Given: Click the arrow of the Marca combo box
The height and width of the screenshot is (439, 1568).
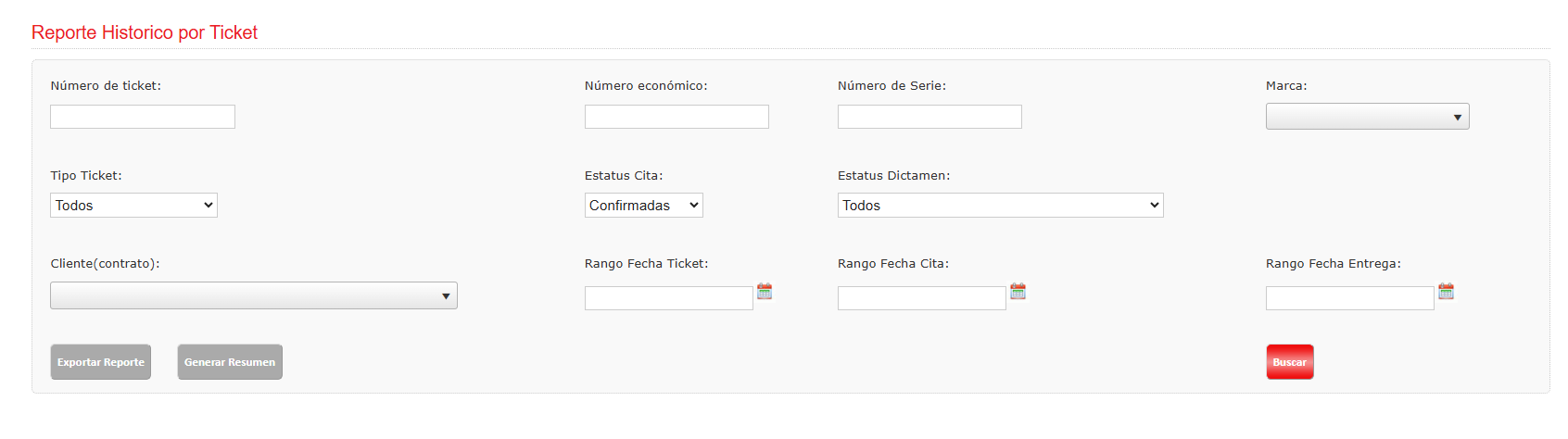Looking at the screenshot, I should (x=1458, y=118).
